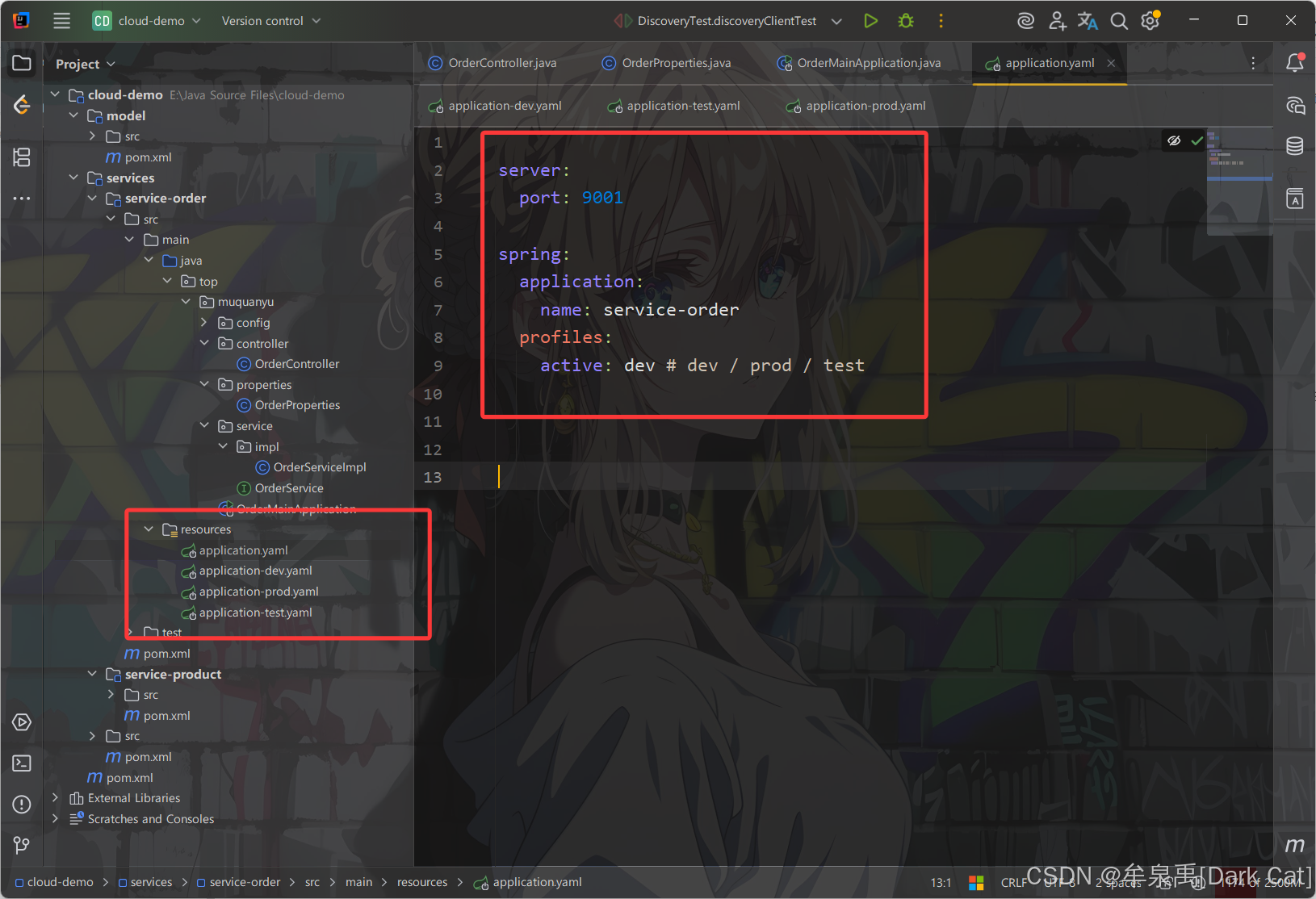
Task: Open the main hamburger menu
Action: pyautogui.click(x=61, y=21)
